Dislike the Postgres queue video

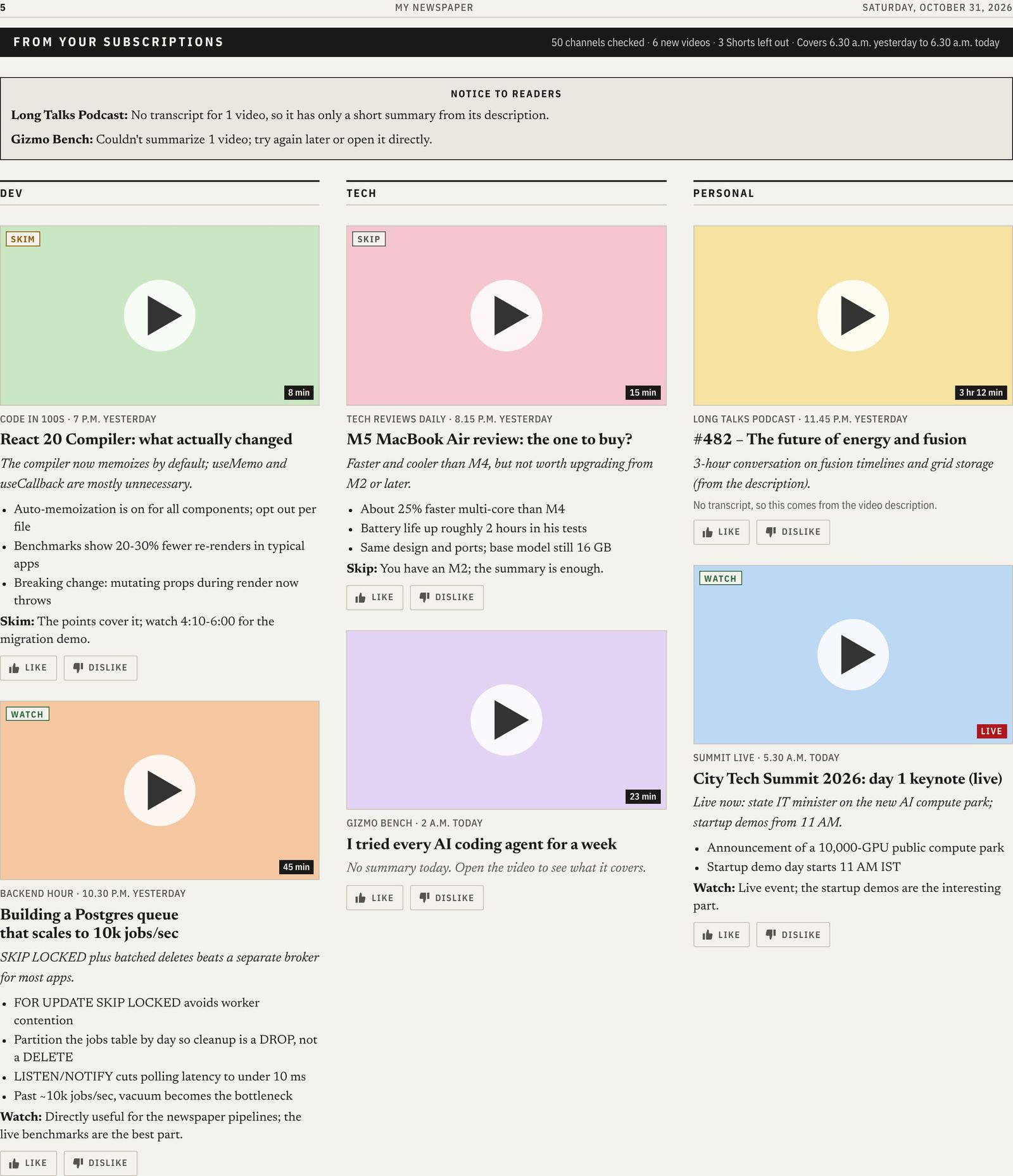pos(101,1163)
